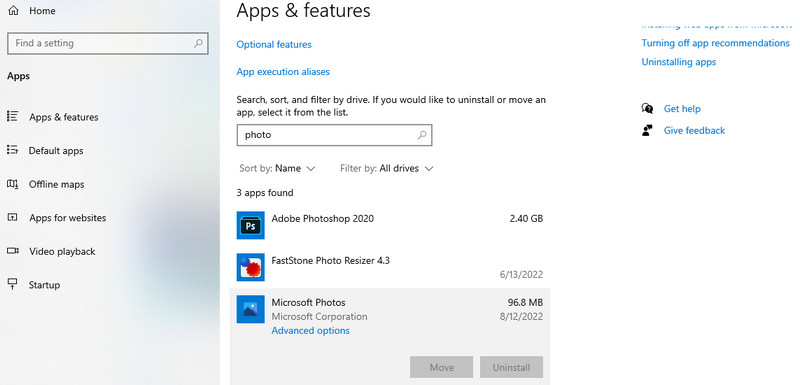
Task: Click the Microsoft Photos app icon
Action: [251, 309]
